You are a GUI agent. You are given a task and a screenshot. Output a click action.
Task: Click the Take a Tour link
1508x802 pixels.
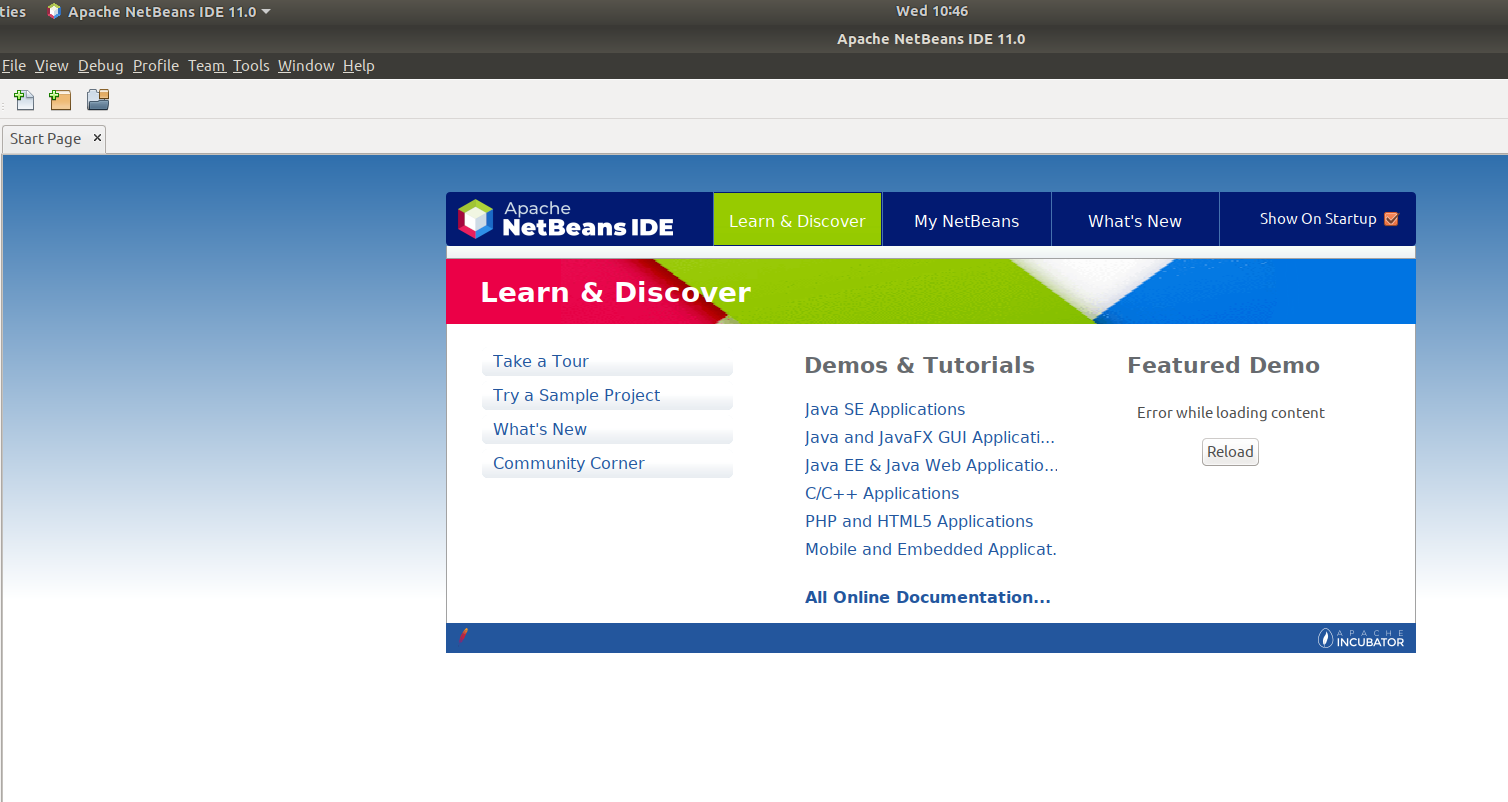coord(541,361)
